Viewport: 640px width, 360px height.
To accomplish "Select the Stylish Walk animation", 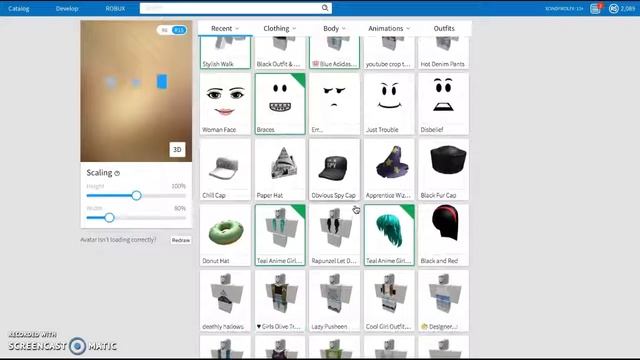I will coord(225,53).
